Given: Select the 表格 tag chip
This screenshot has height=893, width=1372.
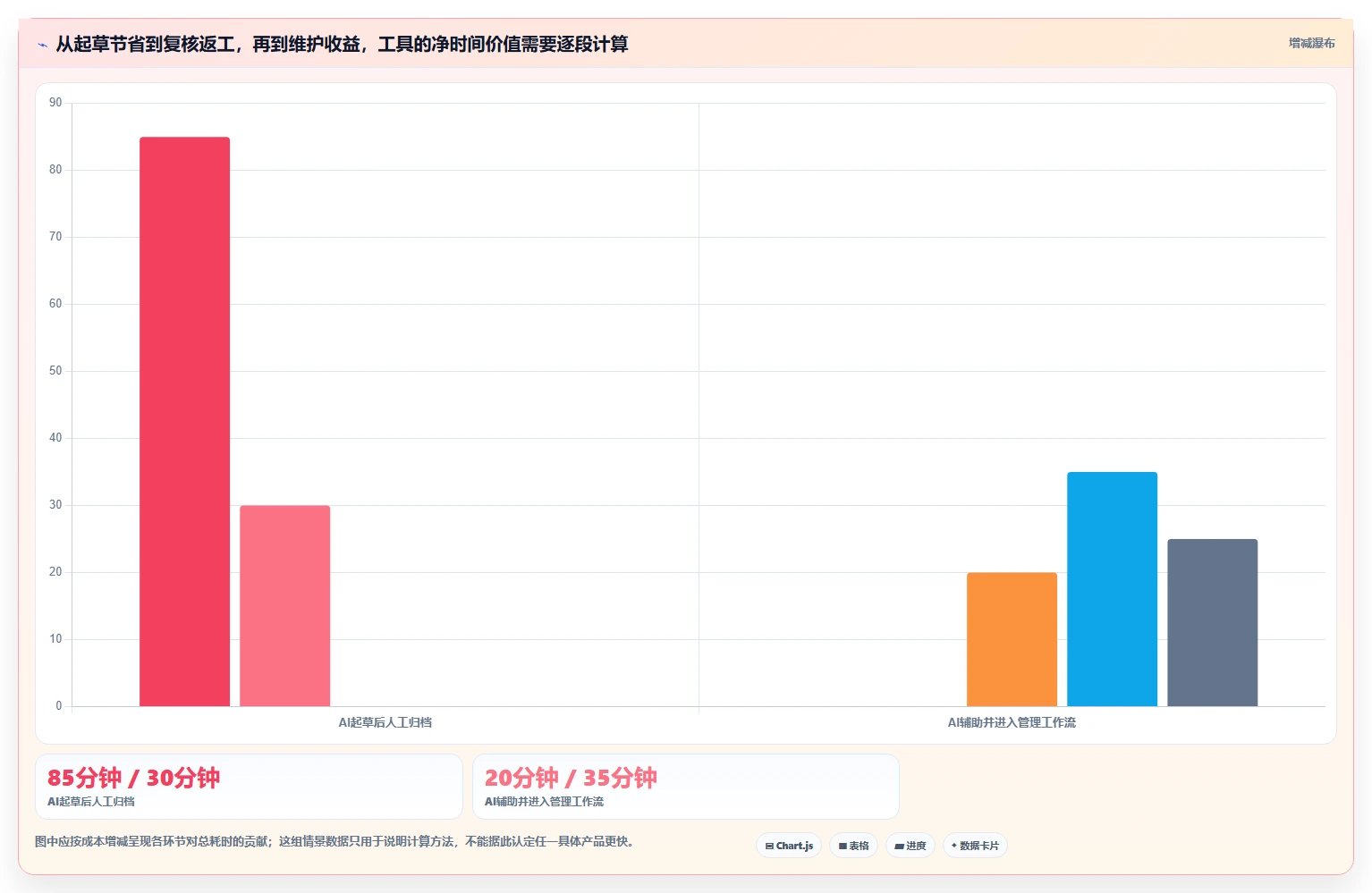Looking at the screenshot, I should pos(853,846).
